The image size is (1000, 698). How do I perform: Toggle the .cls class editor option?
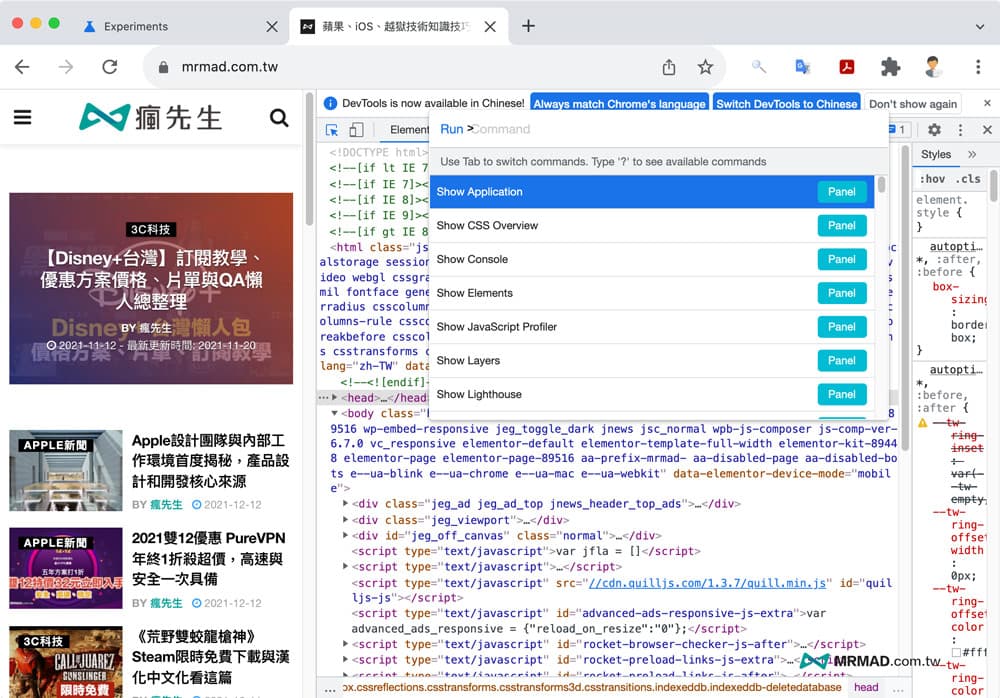968,179
